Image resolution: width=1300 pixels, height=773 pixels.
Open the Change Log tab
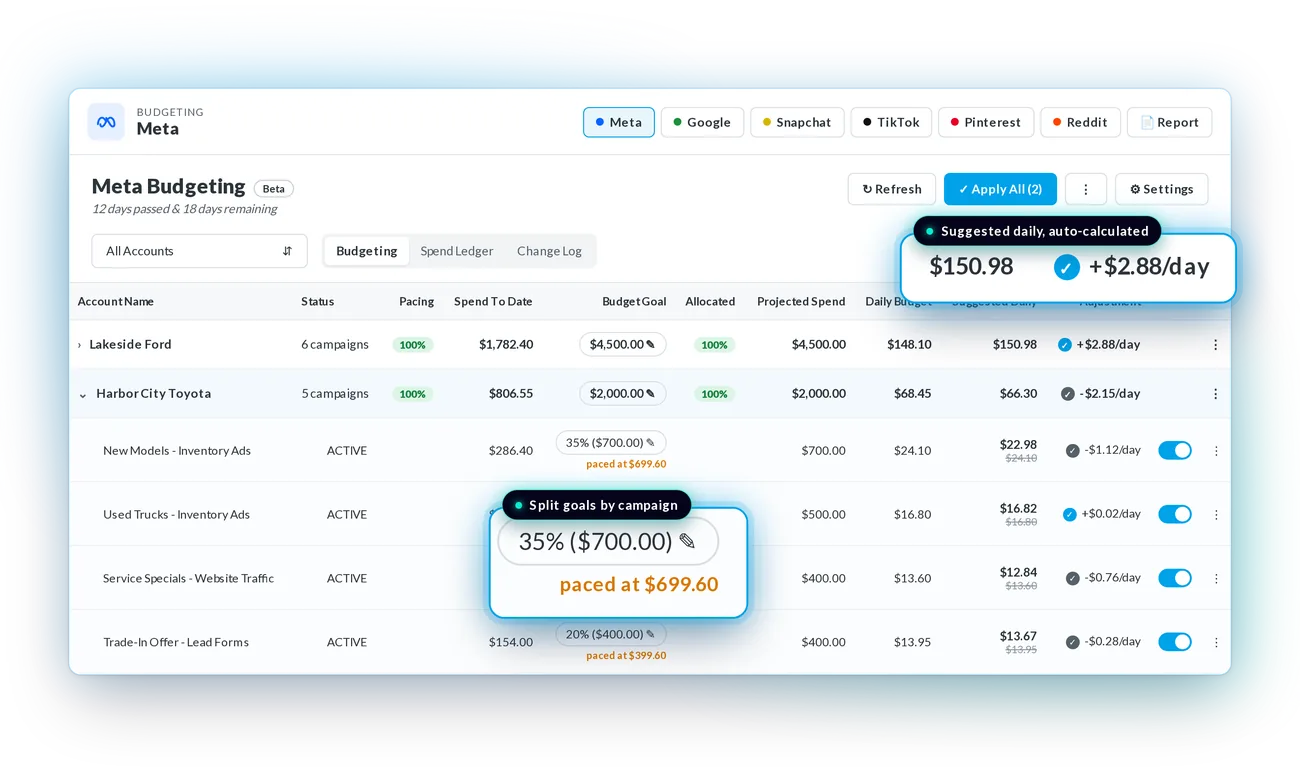[x=549, y=251]
